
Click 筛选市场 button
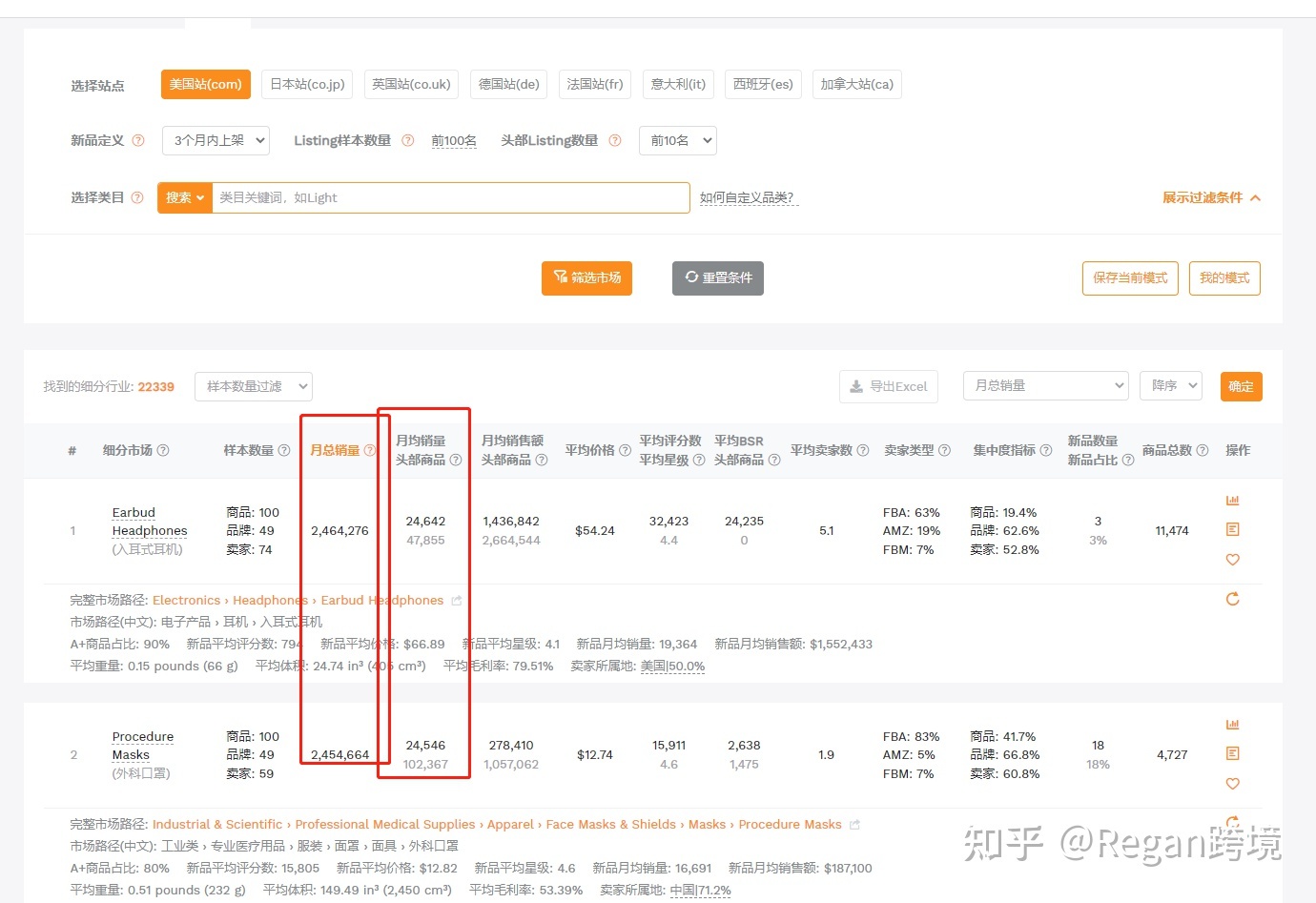pos(586,278)
